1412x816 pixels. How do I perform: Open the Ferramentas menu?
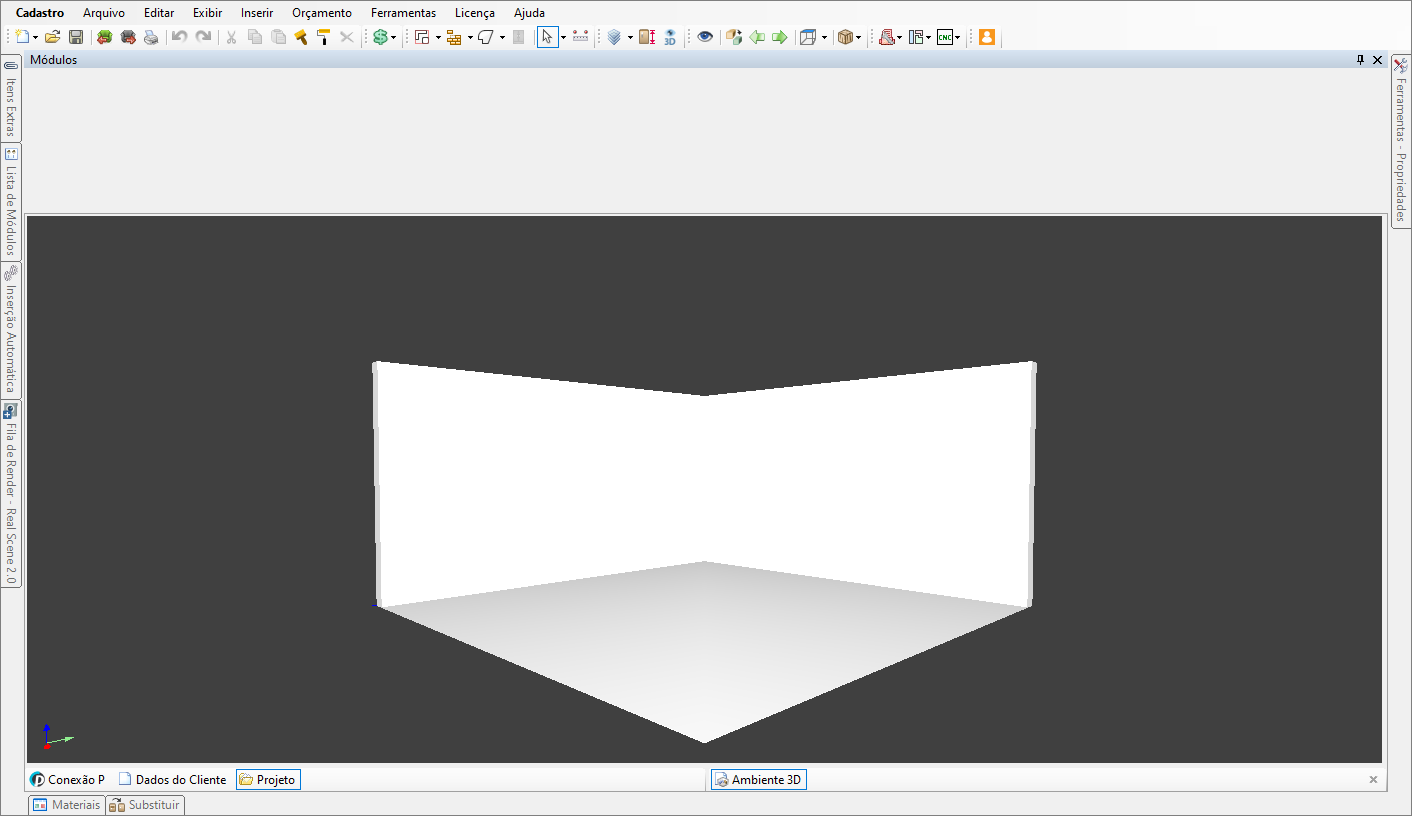403,13
